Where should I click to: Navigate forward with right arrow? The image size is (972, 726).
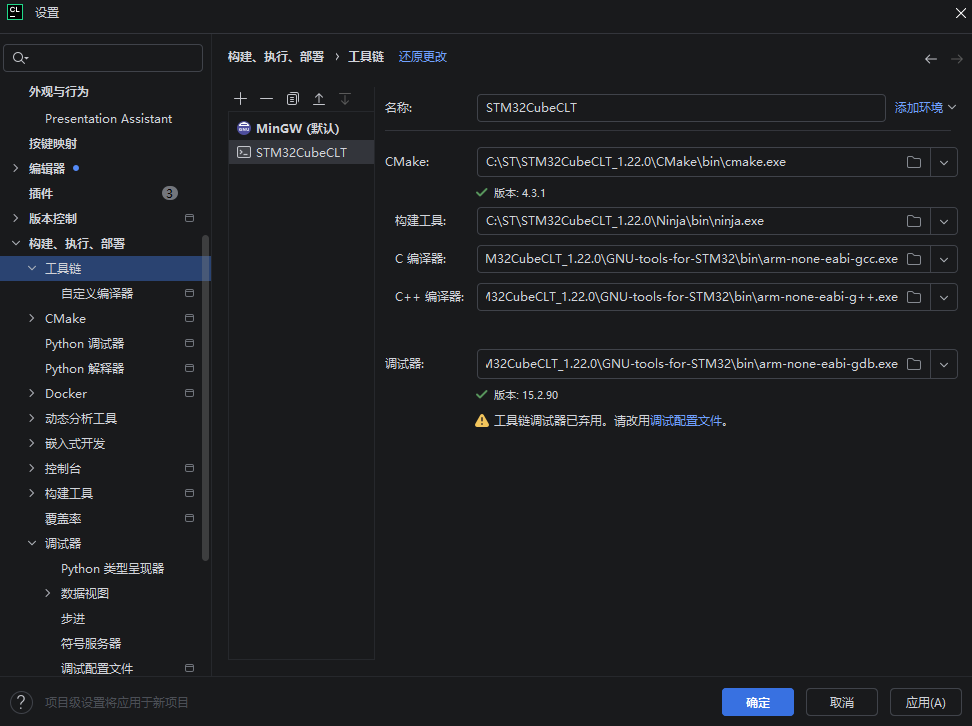click(x=957, y=59)
